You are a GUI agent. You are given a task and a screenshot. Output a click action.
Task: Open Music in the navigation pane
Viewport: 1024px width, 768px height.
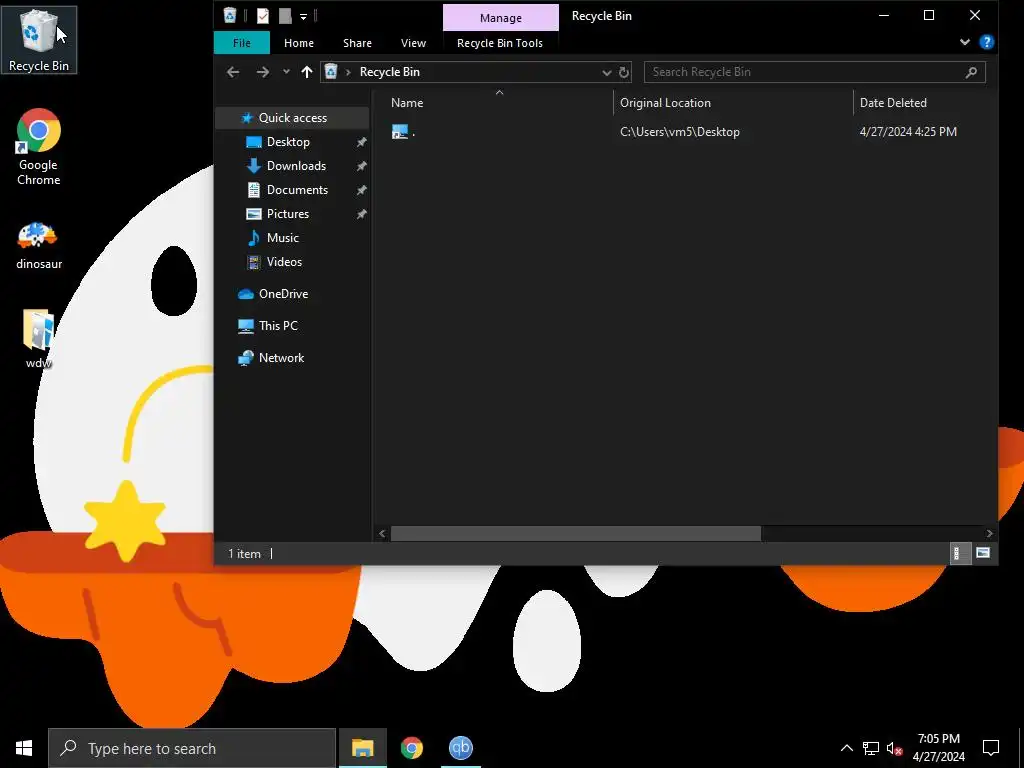point(282,238)
